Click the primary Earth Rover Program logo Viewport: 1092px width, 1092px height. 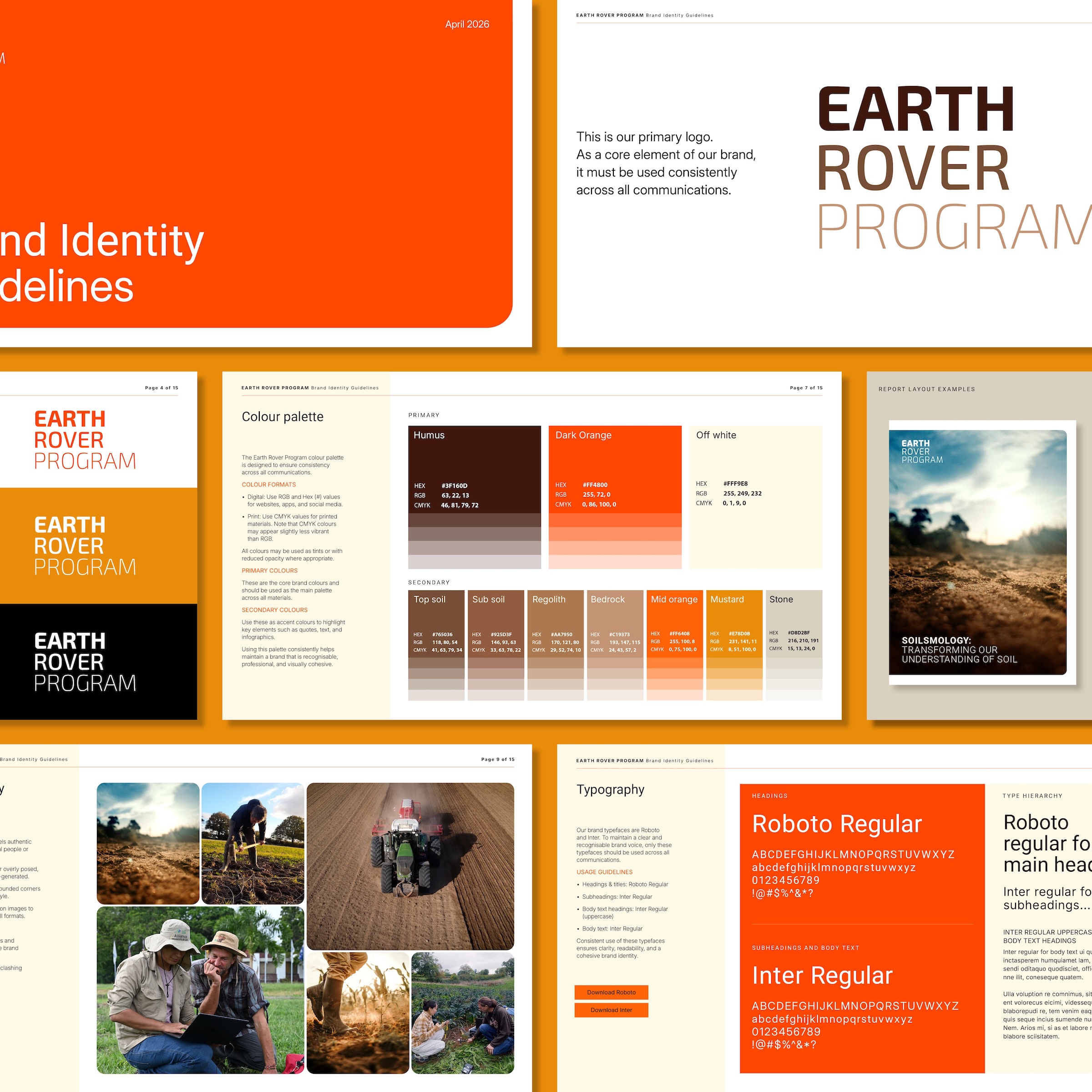955,167
